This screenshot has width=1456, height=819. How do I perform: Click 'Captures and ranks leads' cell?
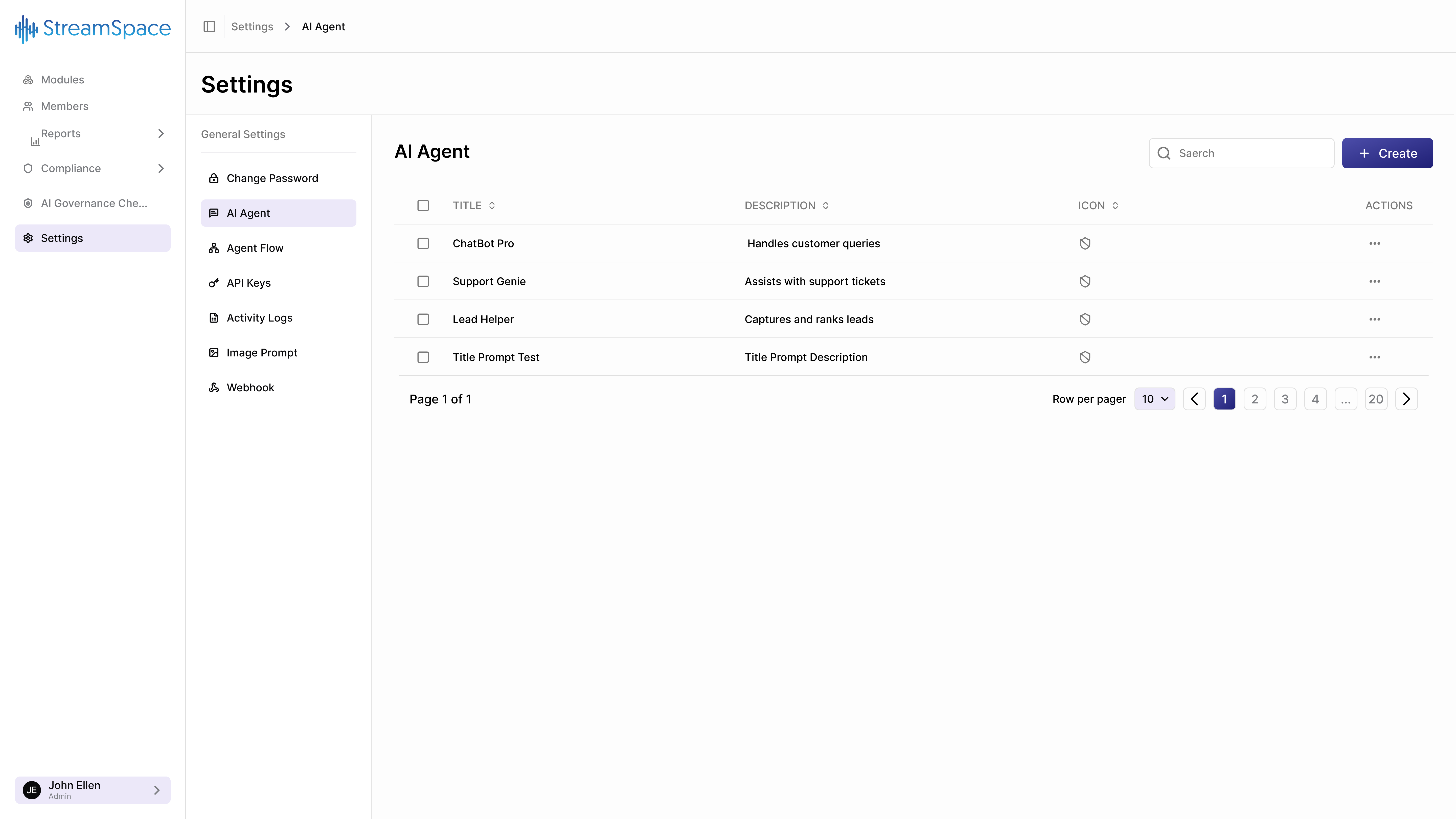coord(809,319)
